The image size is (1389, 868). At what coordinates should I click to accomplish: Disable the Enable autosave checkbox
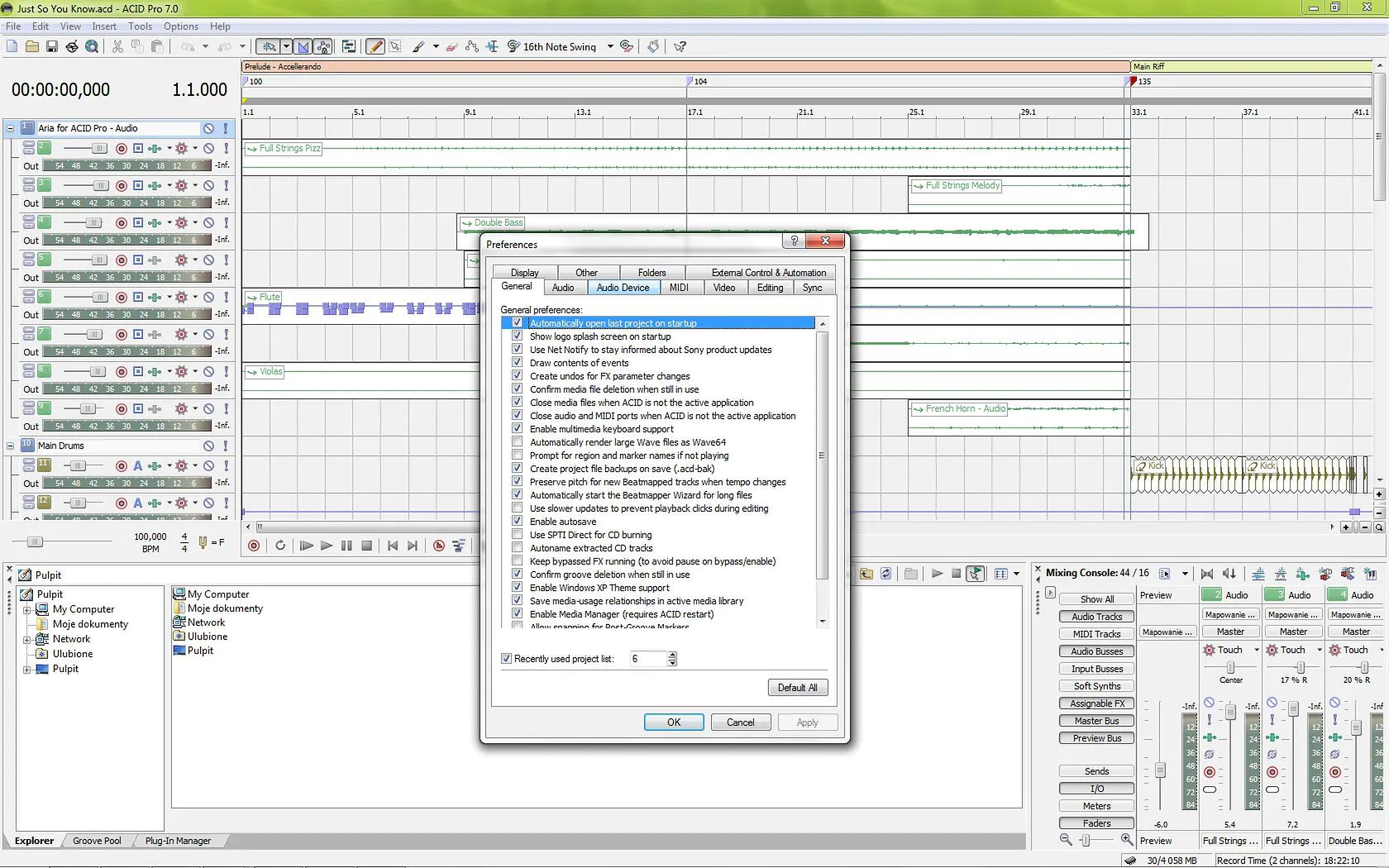[x=518, y=522]
